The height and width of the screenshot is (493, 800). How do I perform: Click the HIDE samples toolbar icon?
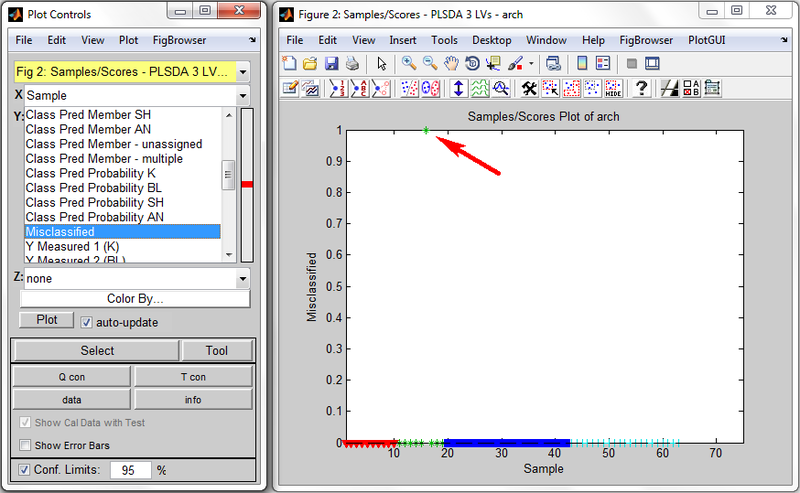pos(613,88)
